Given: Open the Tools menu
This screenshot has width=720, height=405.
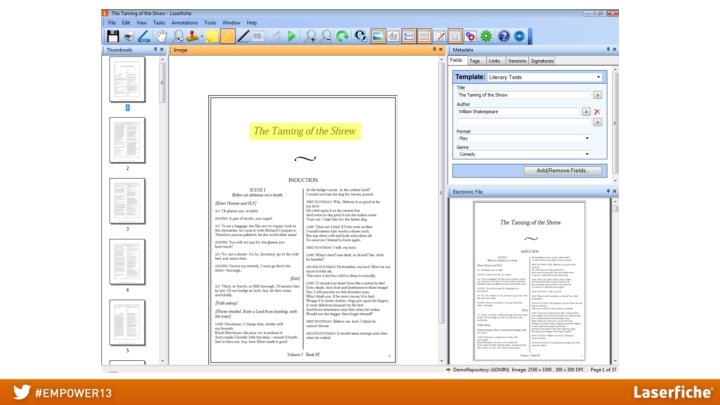Looking at the screenshot, I should [210, 22].
